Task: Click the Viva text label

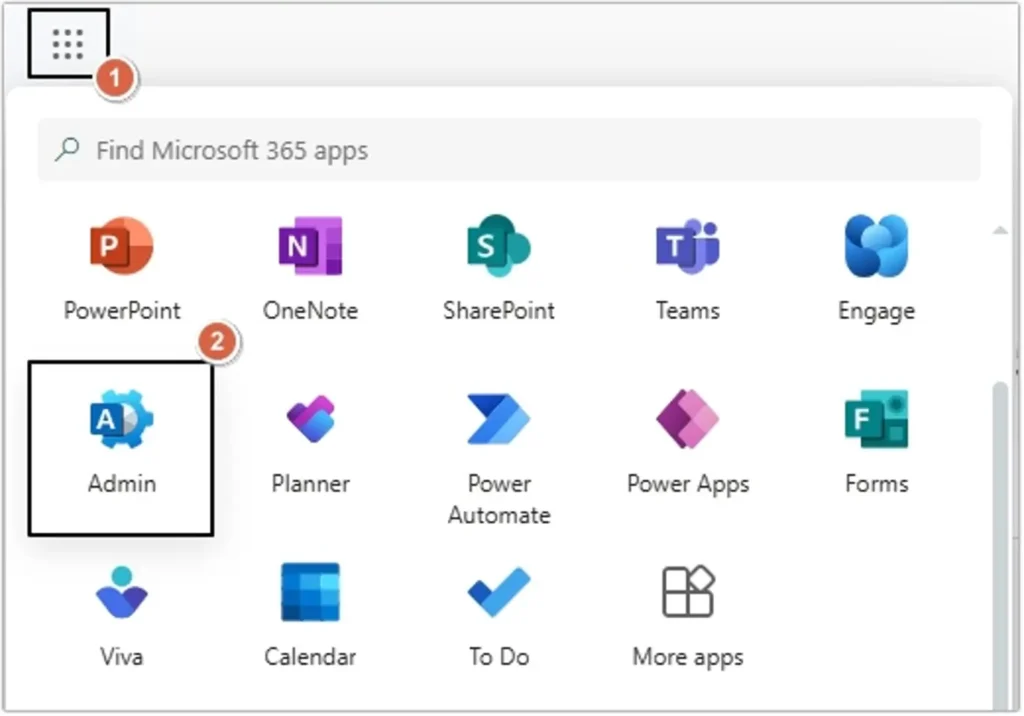Action: pos(121,657)
